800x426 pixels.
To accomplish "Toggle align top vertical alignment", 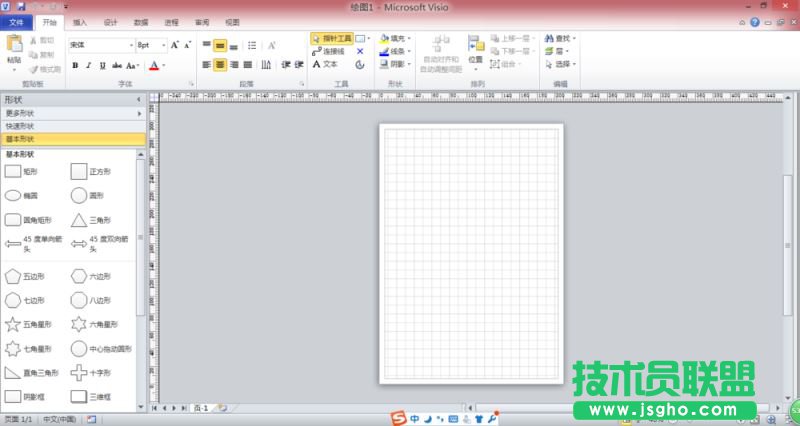I will (207, 45).
